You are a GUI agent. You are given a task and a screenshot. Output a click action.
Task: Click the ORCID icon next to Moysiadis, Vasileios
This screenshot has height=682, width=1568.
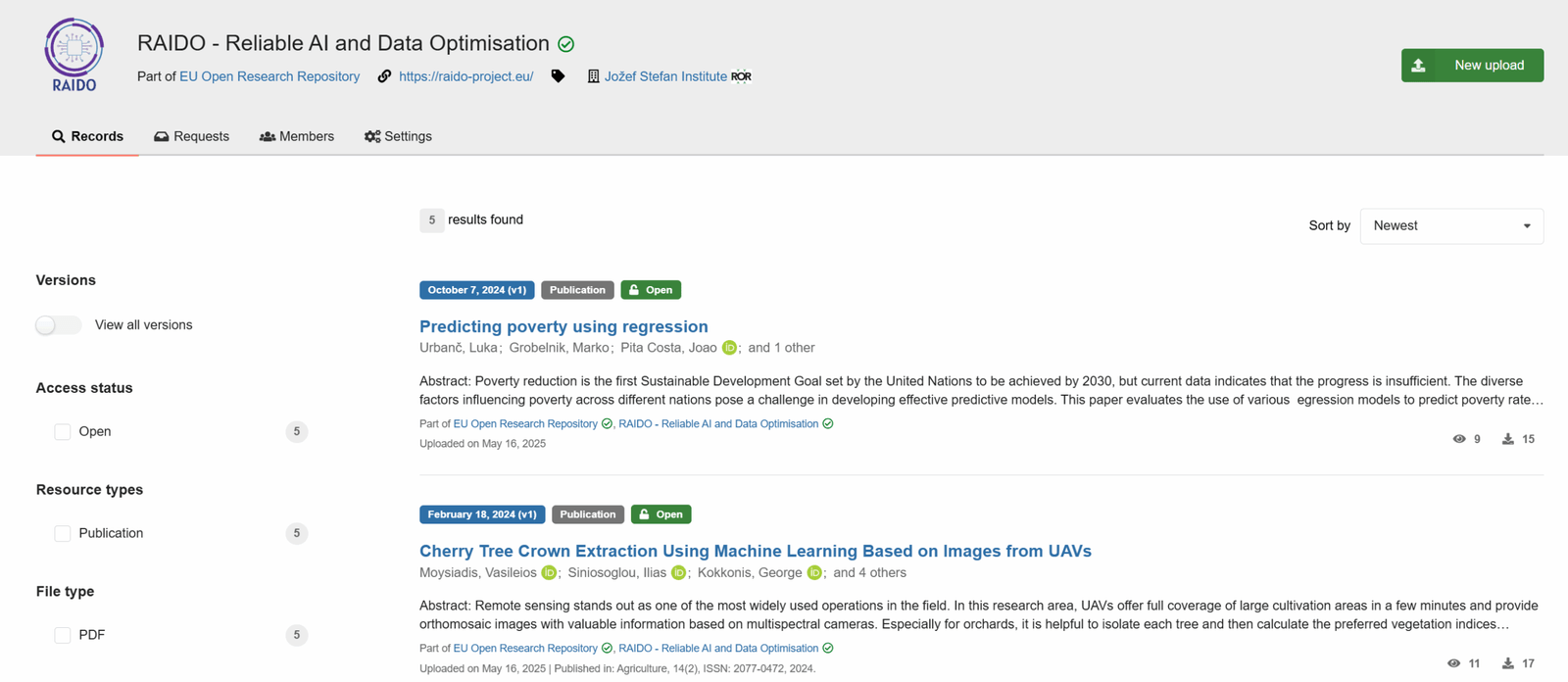pos(549,573)
